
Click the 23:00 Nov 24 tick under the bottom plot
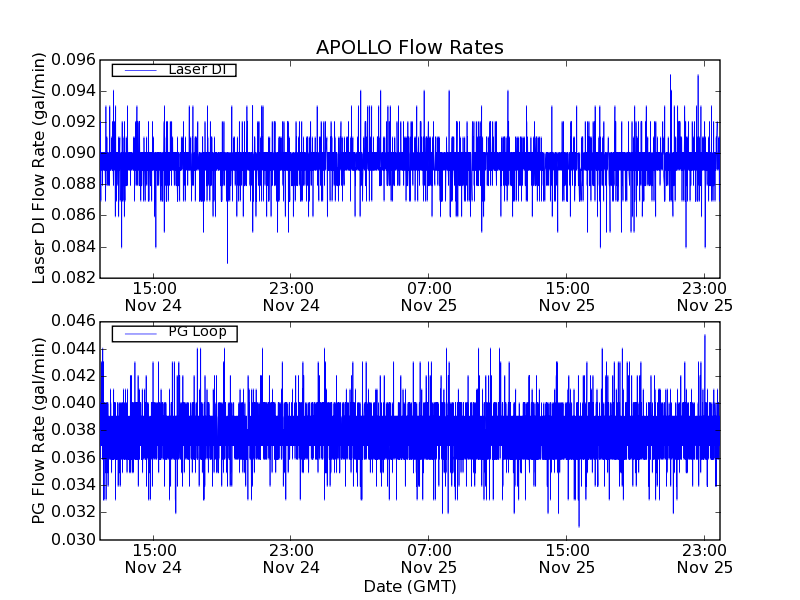pos(291,558)
